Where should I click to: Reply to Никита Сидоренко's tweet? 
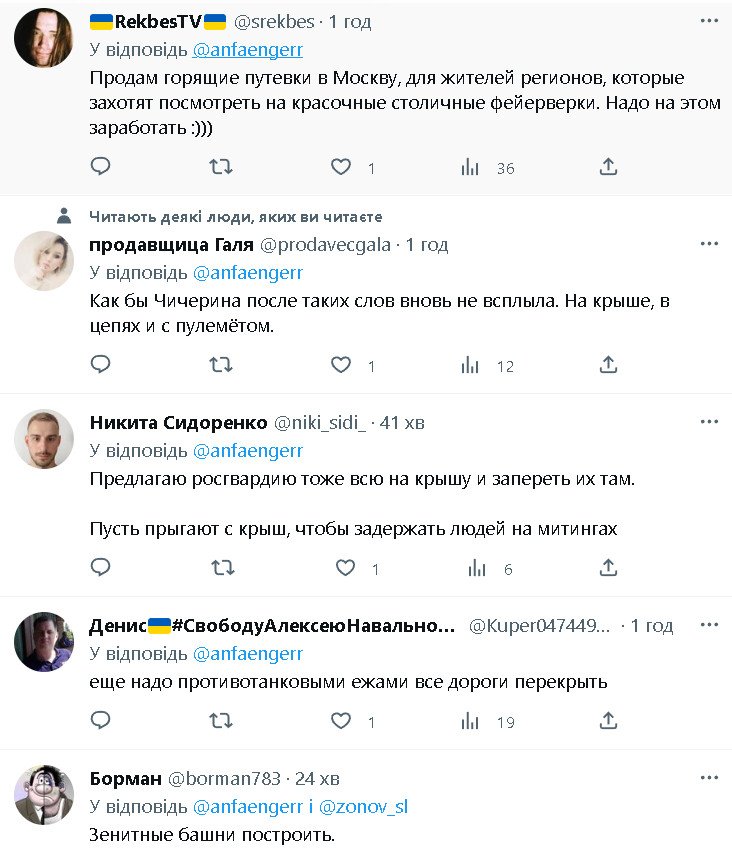point(100,568)
